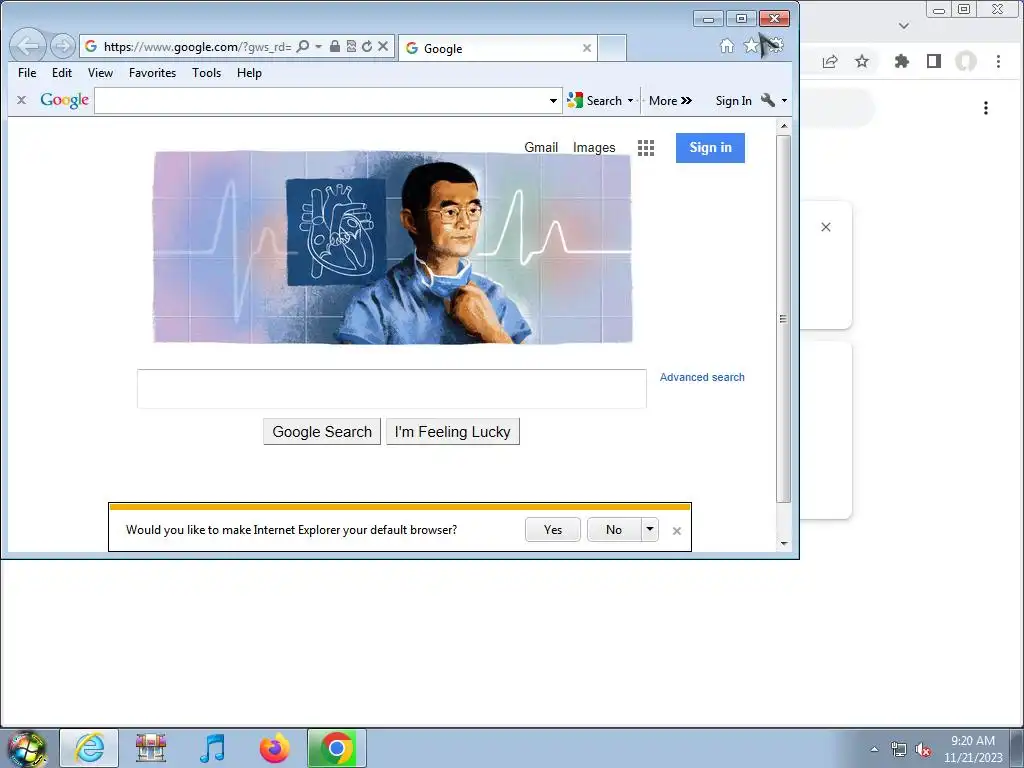Open the Chrome page three-dot options
This screenshot has height=768, width=1024.
[985, 108]
